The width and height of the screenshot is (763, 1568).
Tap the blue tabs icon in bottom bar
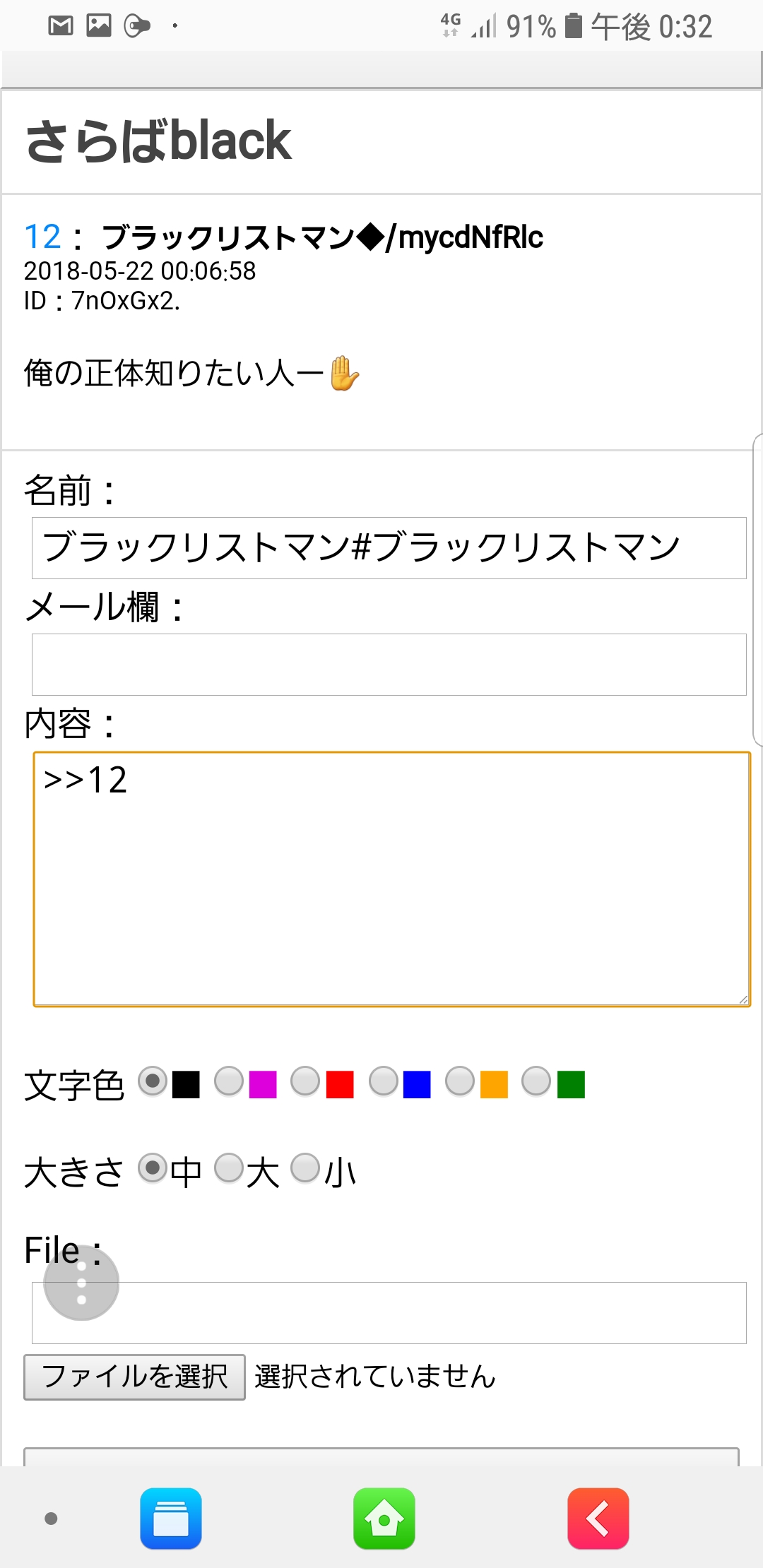pyautogui.click(x=171, y=1519)
